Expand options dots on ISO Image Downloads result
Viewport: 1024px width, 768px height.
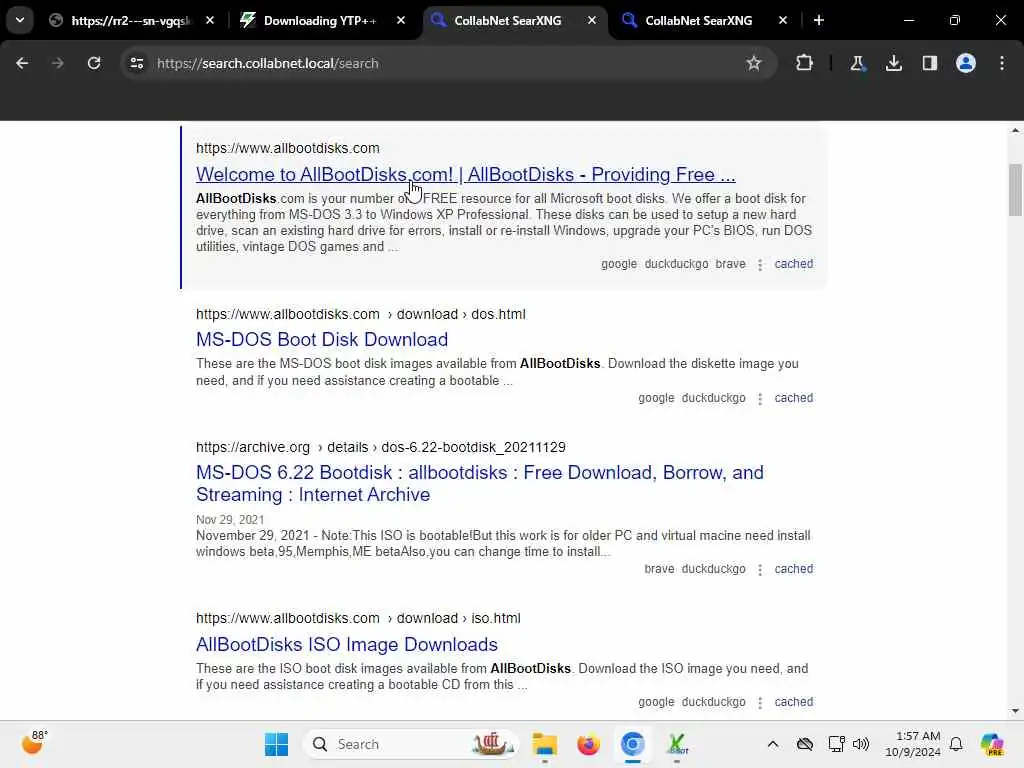coord(760,703)
